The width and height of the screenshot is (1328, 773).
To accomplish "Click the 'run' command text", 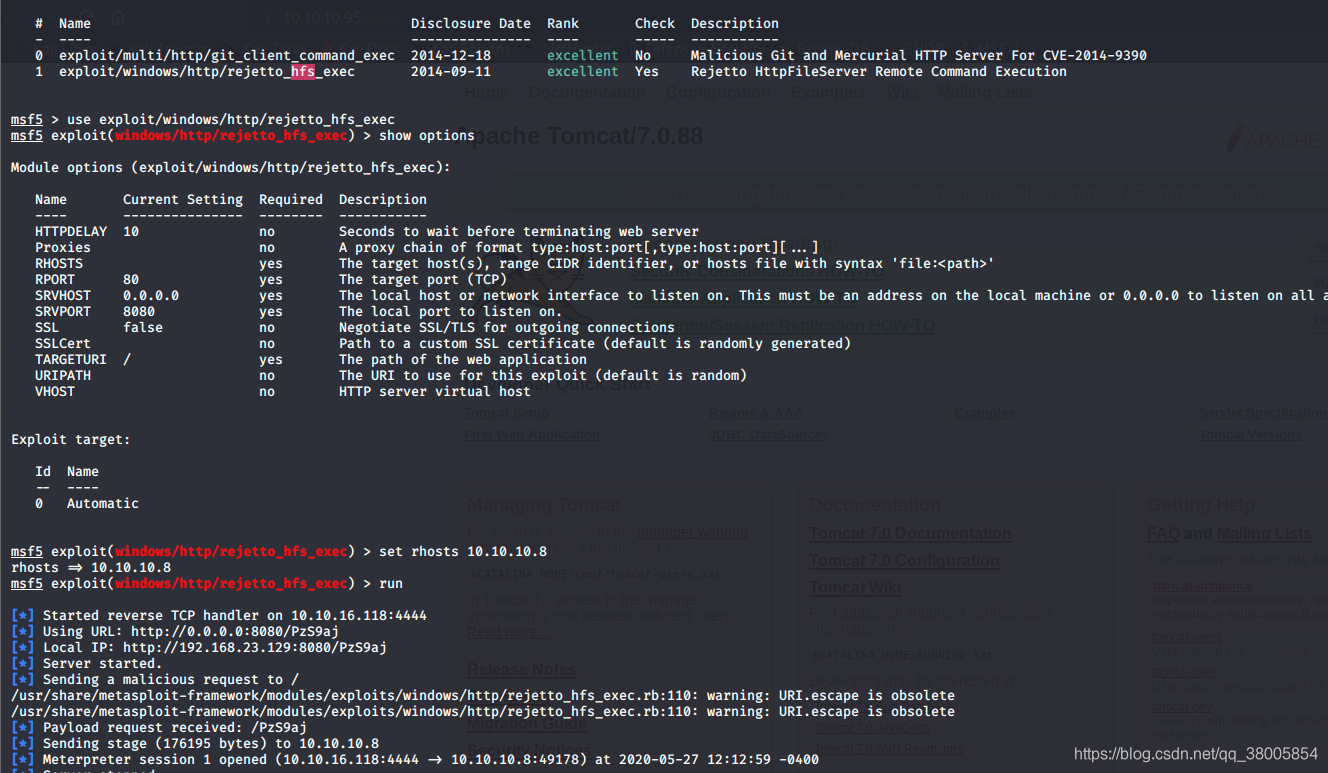I will tap(391, 583).
